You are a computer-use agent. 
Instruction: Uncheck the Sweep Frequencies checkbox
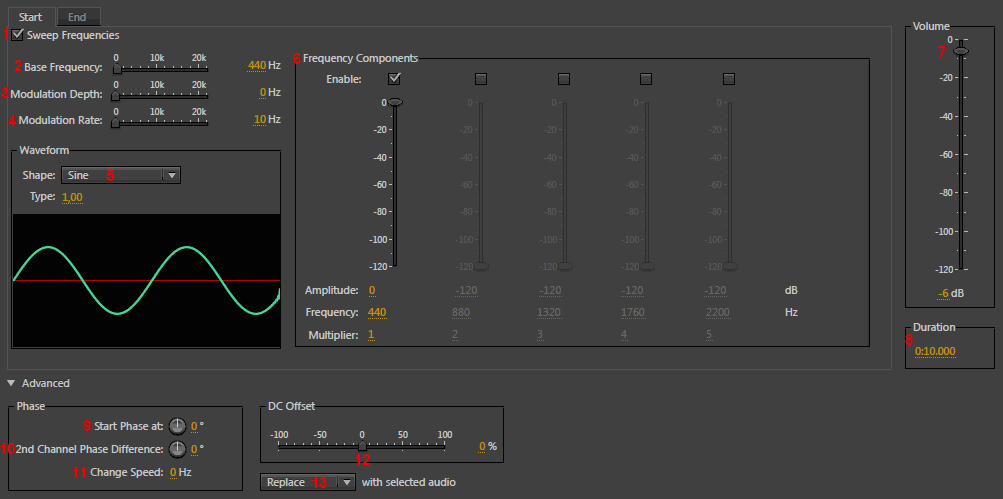click(x=18, y=35)
